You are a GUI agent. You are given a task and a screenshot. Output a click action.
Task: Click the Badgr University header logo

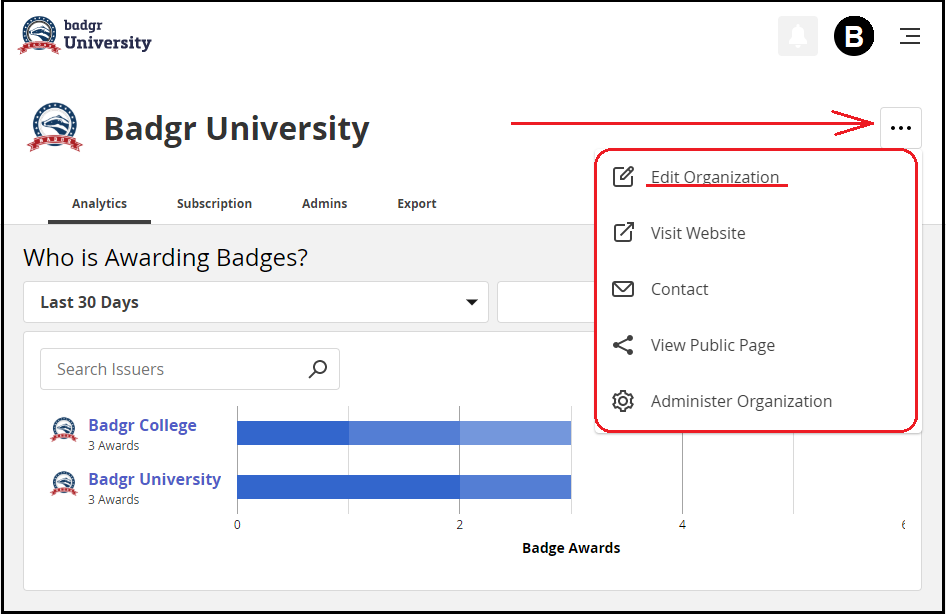pos(85,36)
